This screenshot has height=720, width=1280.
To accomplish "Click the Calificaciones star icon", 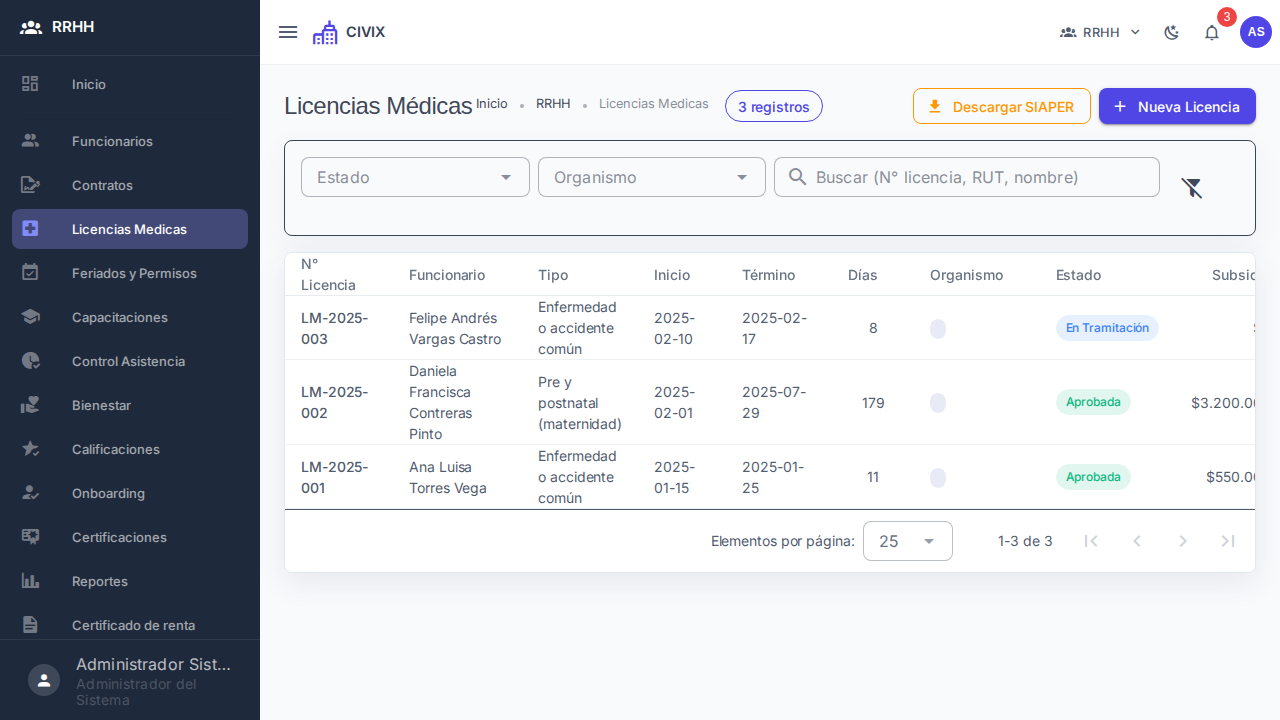I will pos(31,449).
